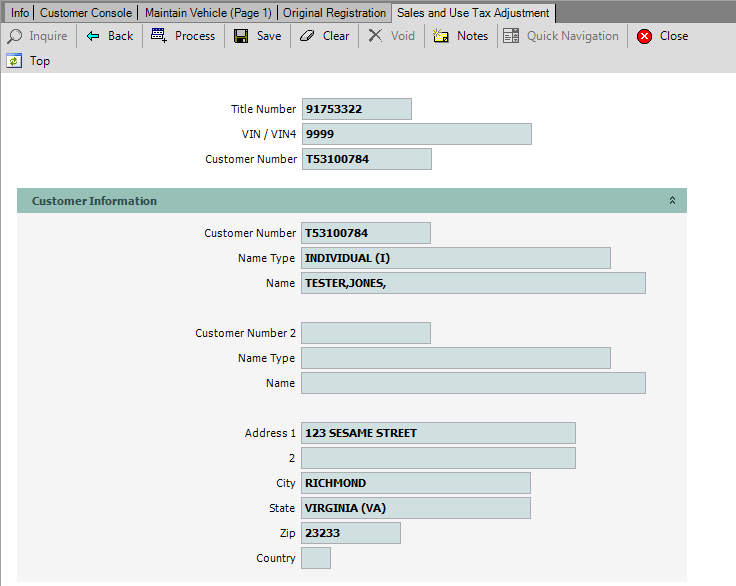Open the Customer Console tab
This screenshot has width=736, height=586.
point(86,13)
